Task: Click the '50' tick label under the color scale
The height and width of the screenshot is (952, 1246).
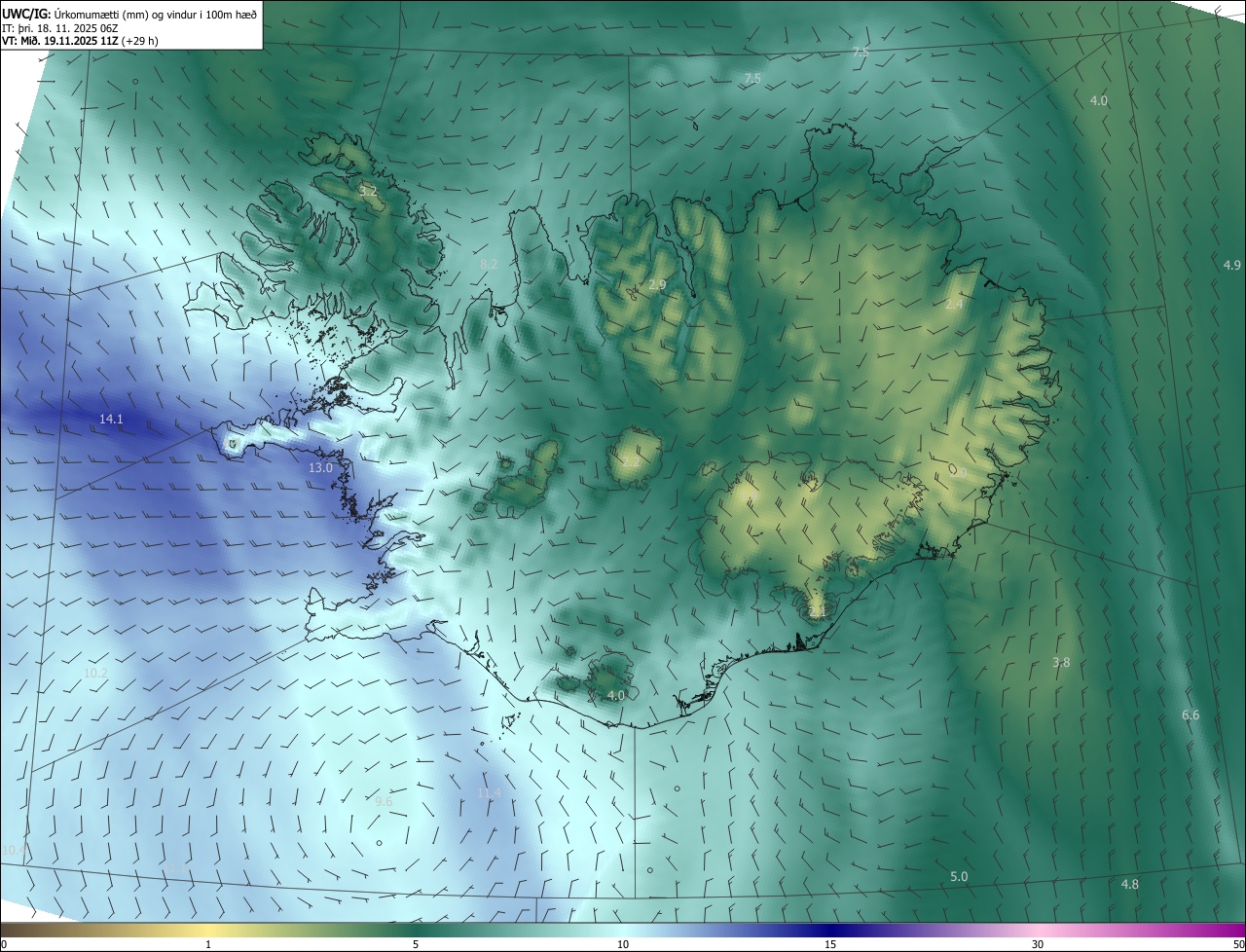Action: coord(1238,944)
